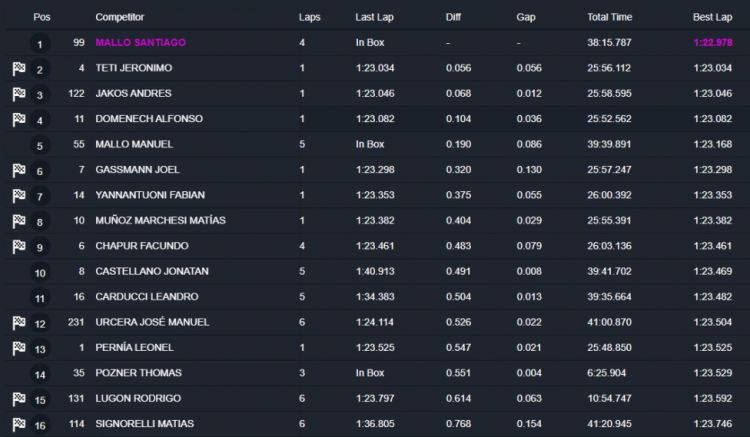This screenshot has height=437, width=750.
Task: Click the checkered flag beside Signorelli Matias
Action: tap(18, 424)
